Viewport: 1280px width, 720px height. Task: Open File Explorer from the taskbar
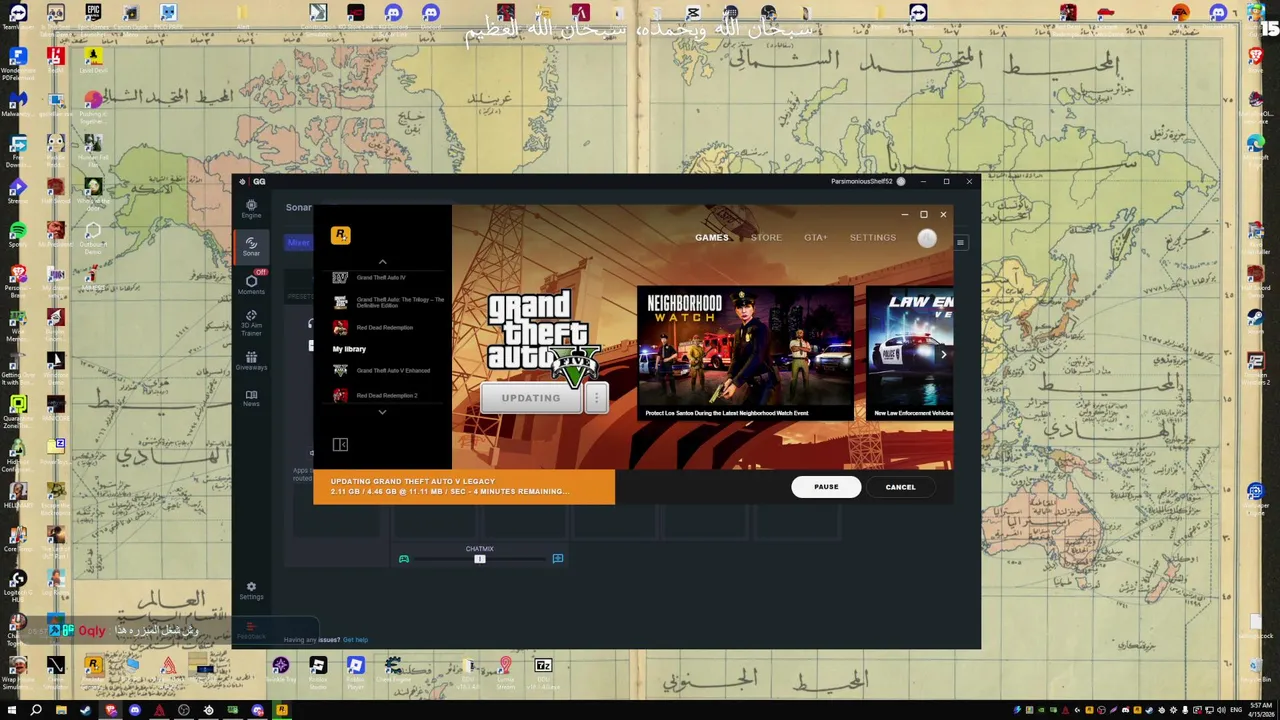coord(61,710)
